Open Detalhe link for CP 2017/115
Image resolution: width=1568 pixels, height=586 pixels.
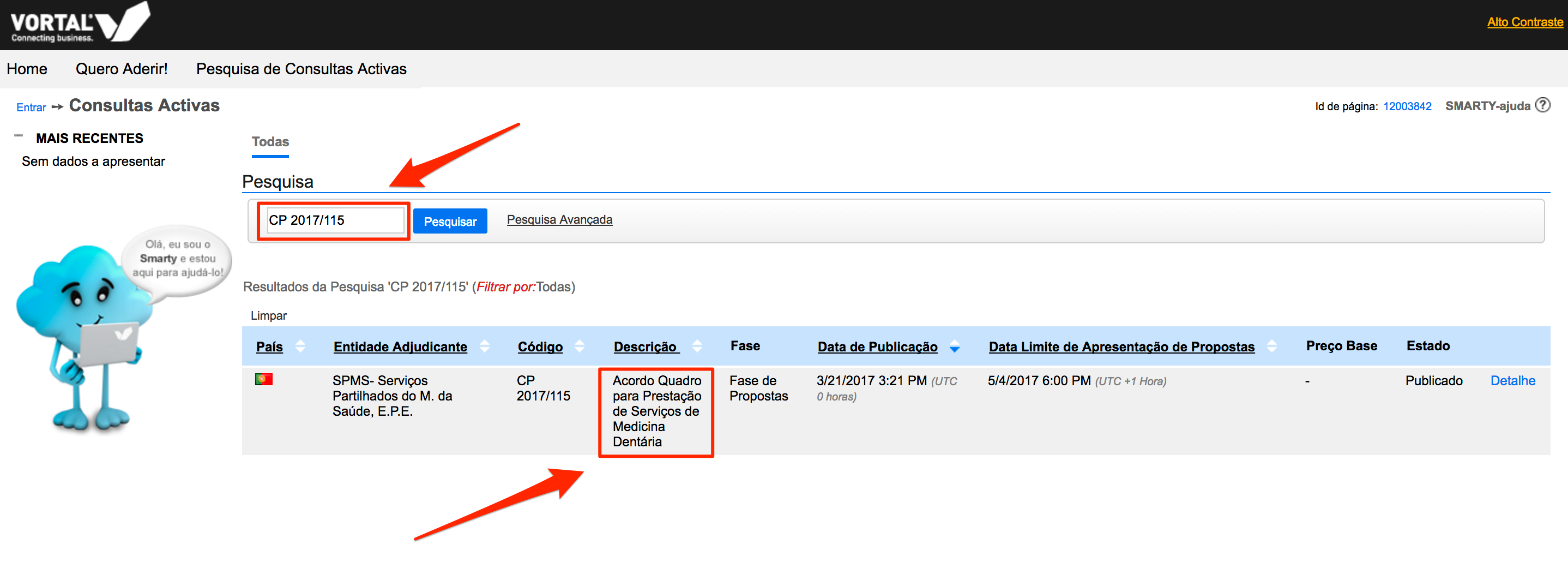(x=1512, y=381)
